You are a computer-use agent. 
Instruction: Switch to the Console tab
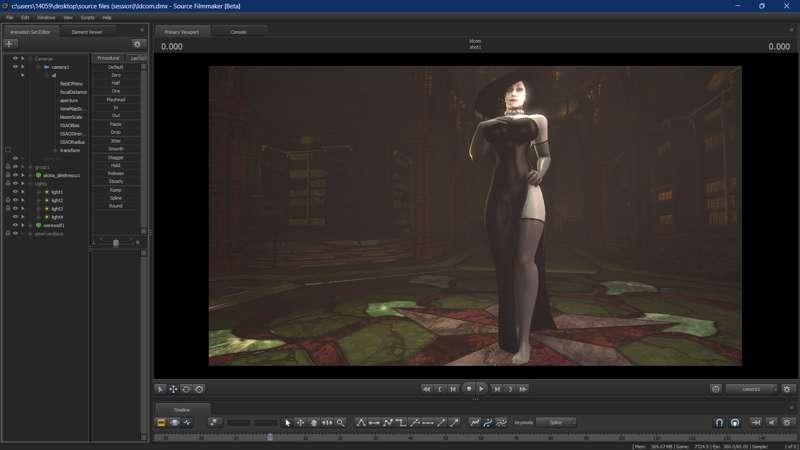[x=238, y=32]
